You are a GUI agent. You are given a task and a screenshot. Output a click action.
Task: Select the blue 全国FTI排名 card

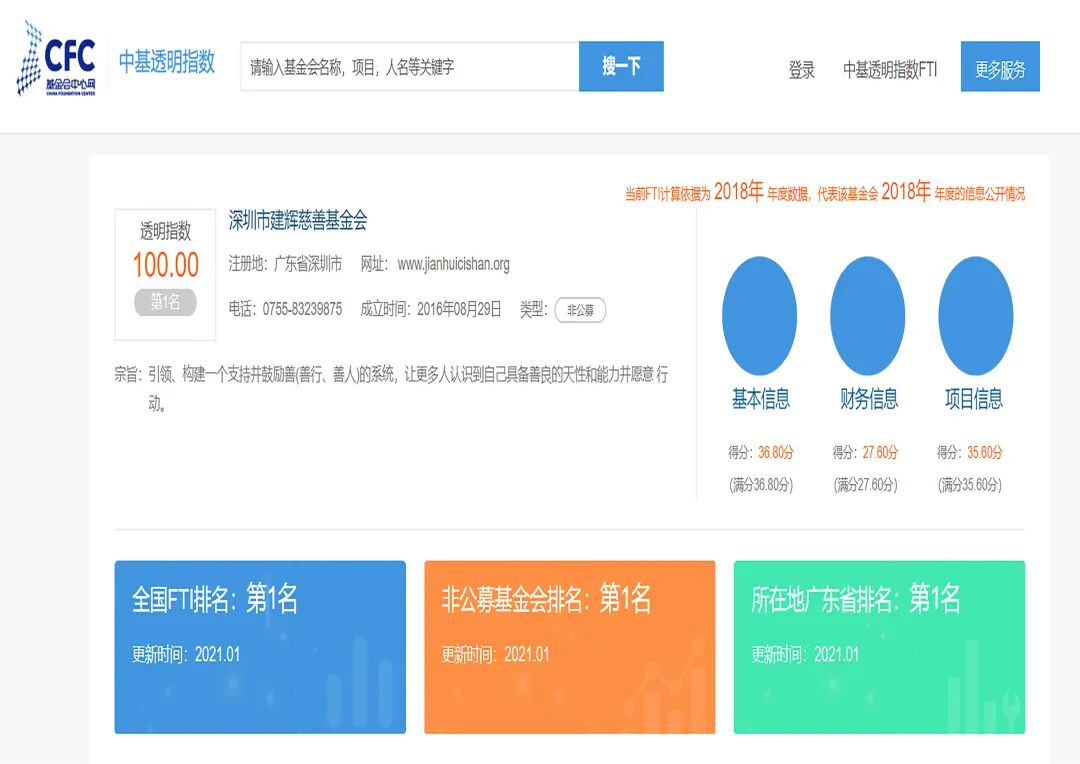click(x=259, y=646)
